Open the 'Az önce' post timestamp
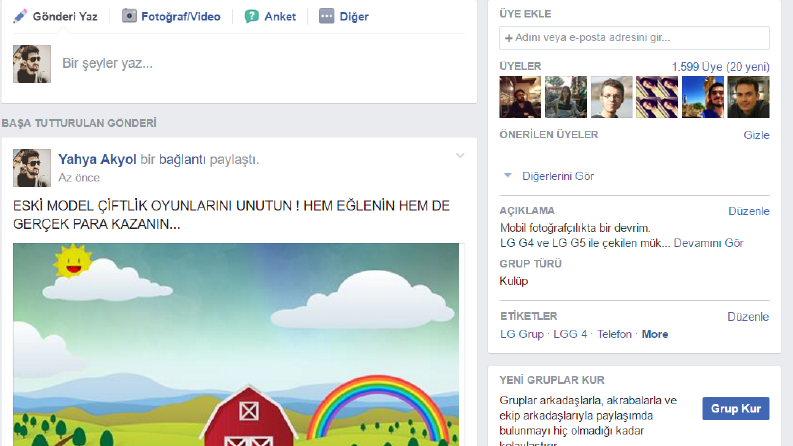Screen dimensions: 793x446 (x=79, y=177)
